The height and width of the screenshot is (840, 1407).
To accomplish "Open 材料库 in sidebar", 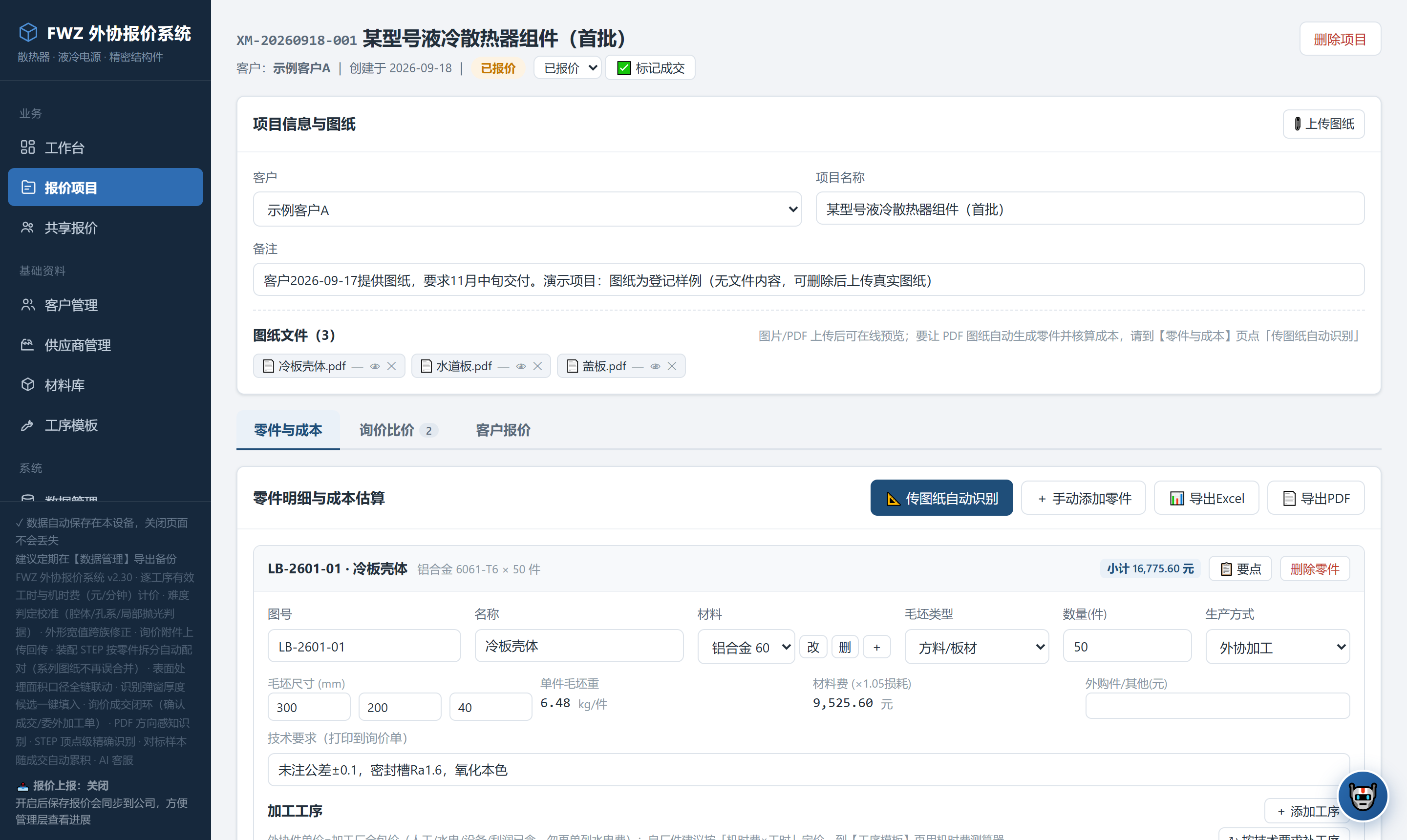I will [106, 385].
